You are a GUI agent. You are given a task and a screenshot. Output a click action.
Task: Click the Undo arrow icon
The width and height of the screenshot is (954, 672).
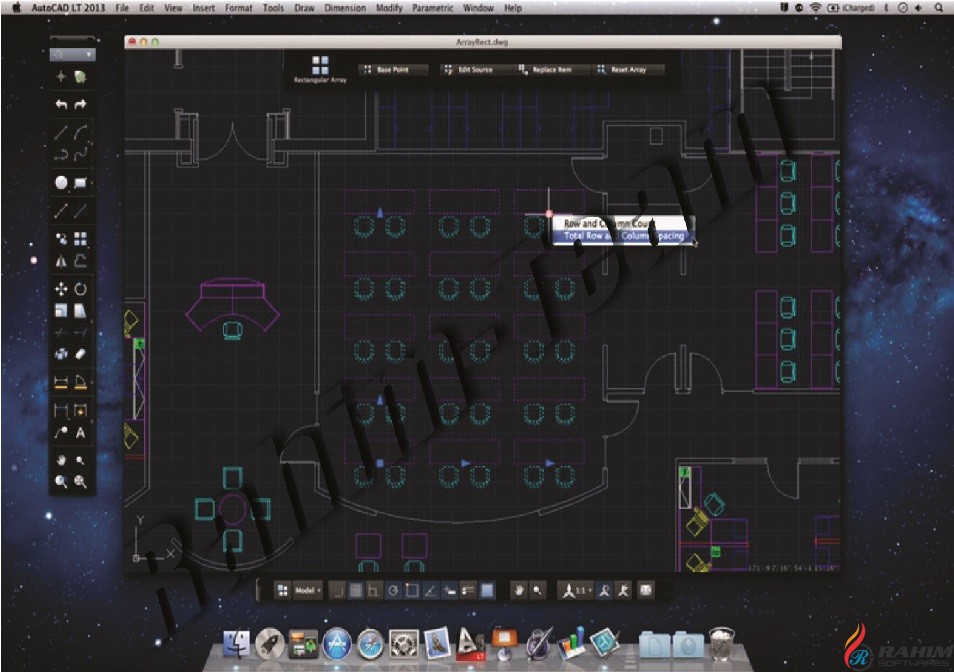click(61, 105)
